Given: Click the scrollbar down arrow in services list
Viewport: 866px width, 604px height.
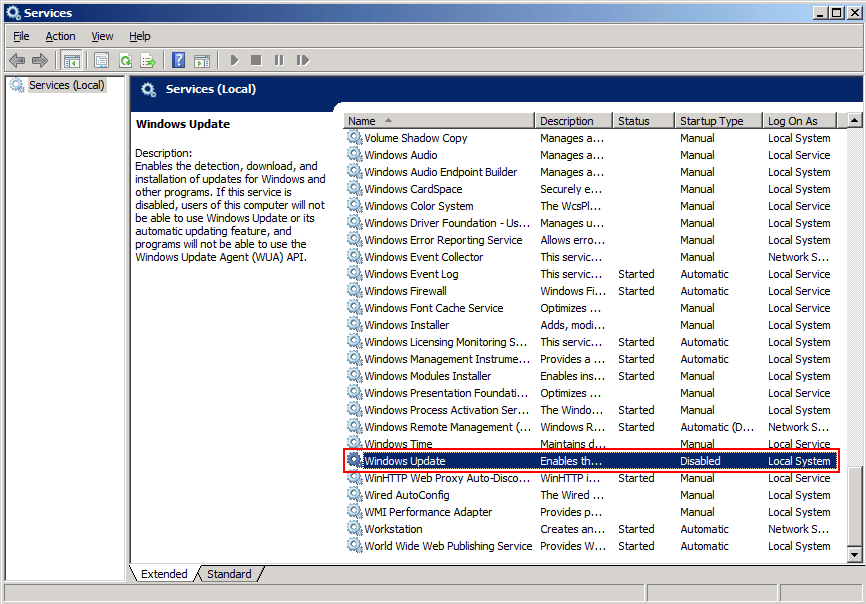Looking at the screenshot, I should click(854, 554).
